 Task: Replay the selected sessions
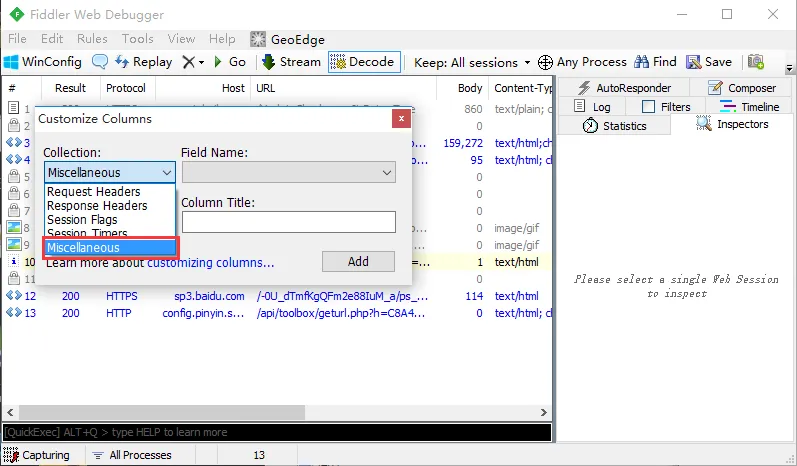click(143, 62)
